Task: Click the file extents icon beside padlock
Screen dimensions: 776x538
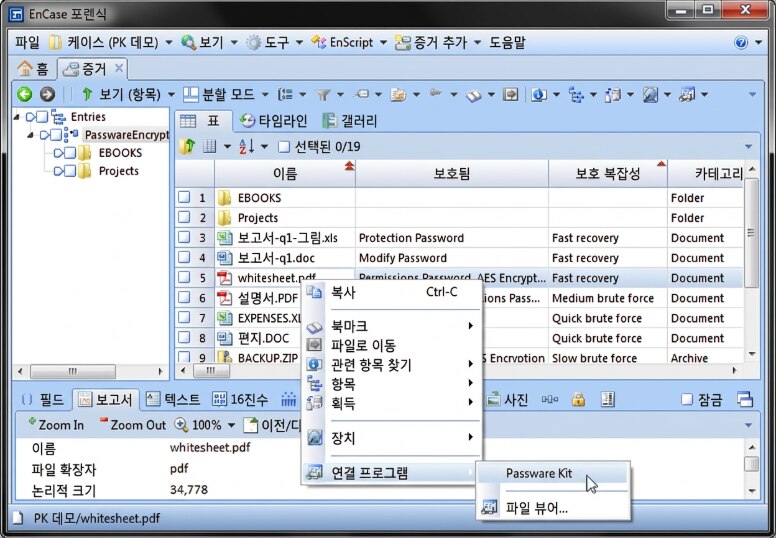Action: coord(608,399)
